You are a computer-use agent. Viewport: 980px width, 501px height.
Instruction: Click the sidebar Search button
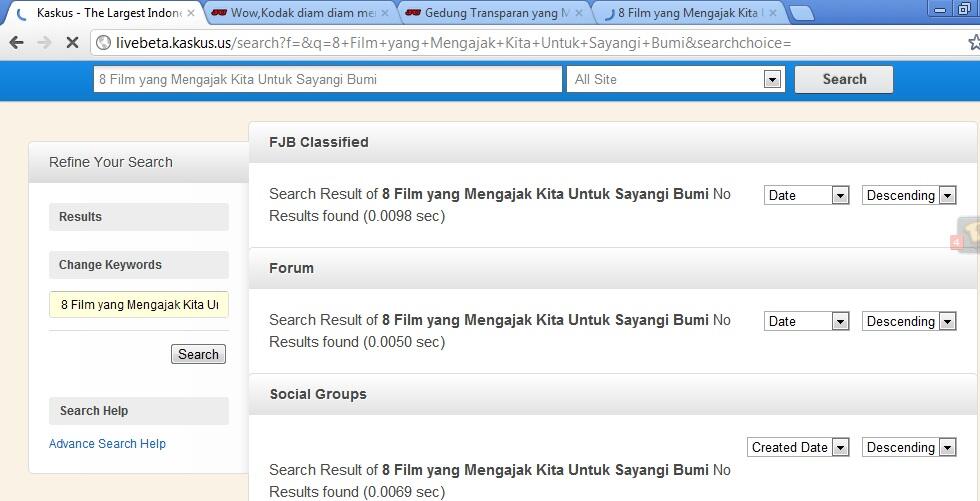click(x=198, y=354)
